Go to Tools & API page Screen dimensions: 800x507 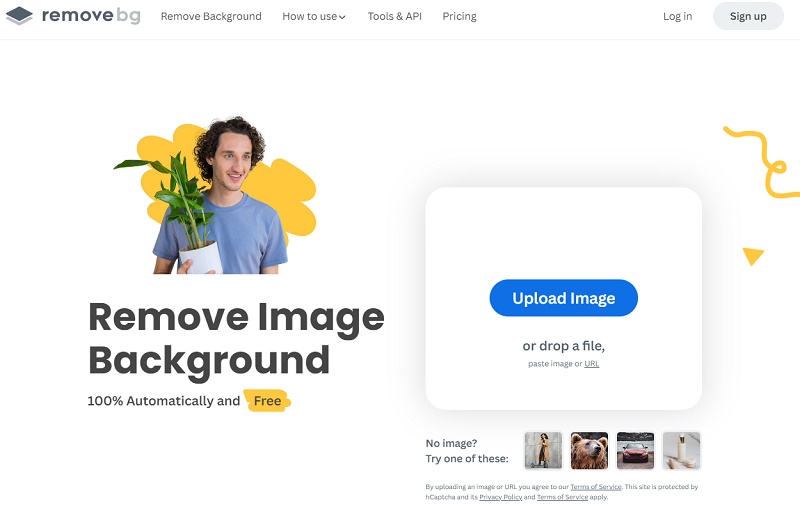[394, 16]
